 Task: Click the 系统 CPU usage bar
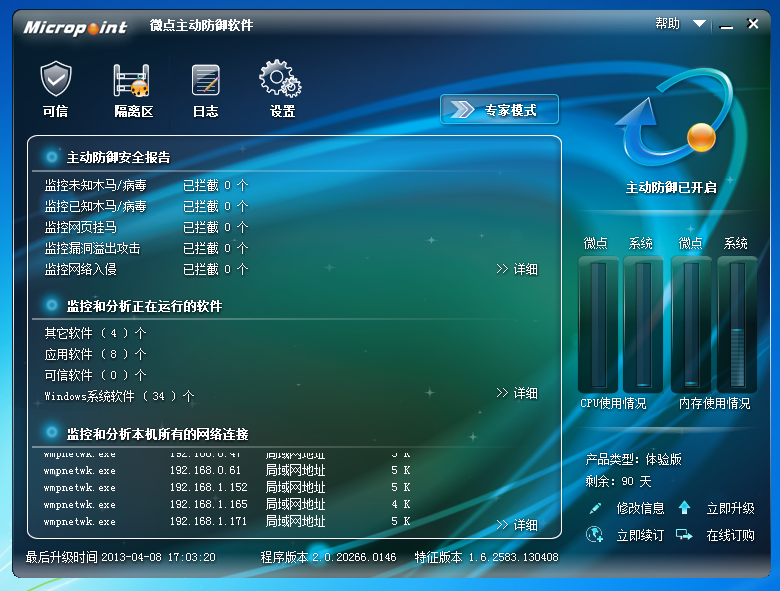tap(643, 324)
